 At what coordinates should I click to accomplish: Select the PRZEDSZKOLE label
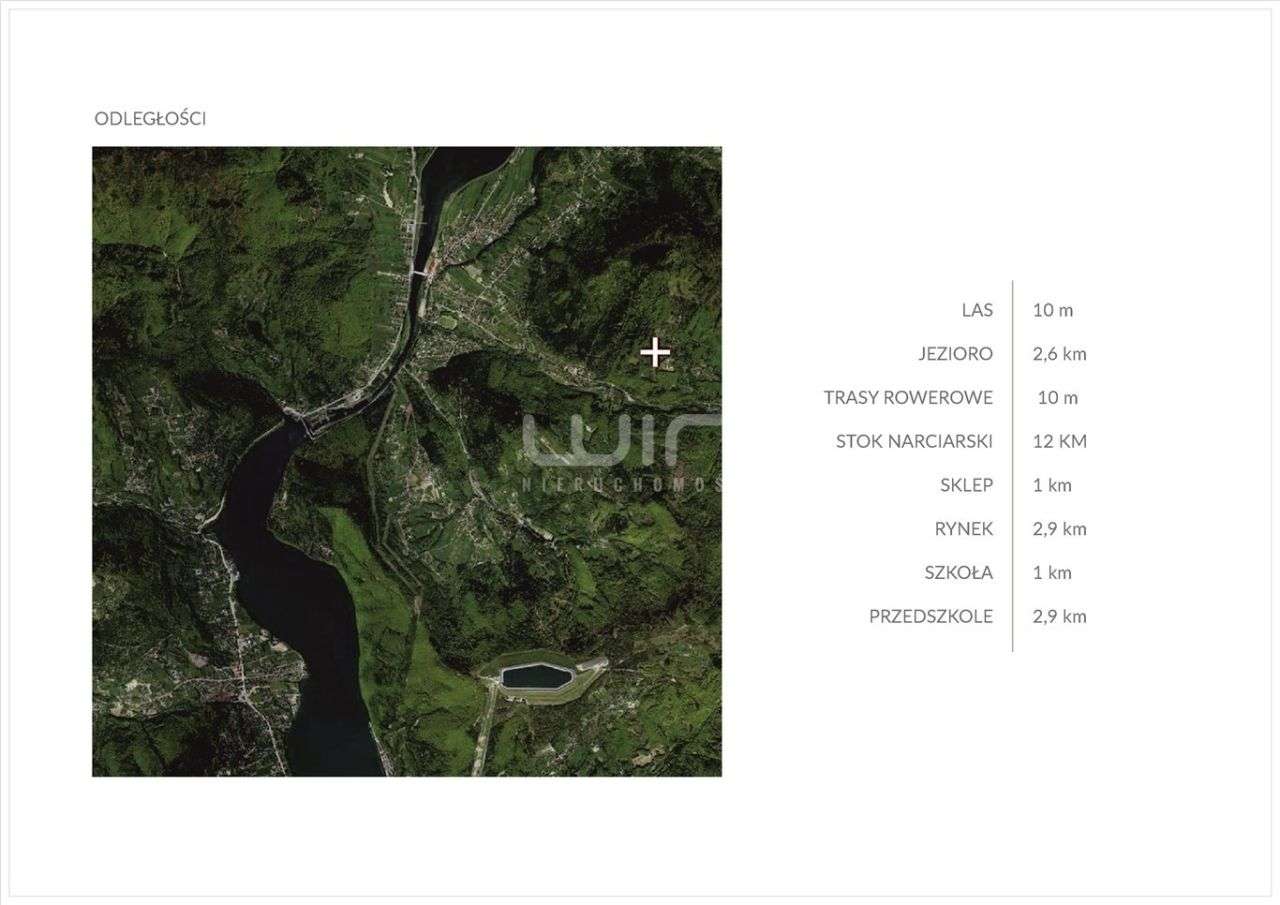[x=931, y=616]
